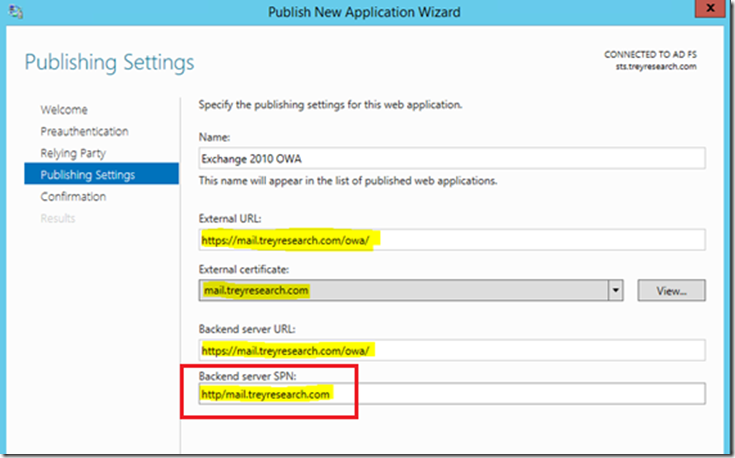Click the 'External certificate:' label

tap(244, 270)
